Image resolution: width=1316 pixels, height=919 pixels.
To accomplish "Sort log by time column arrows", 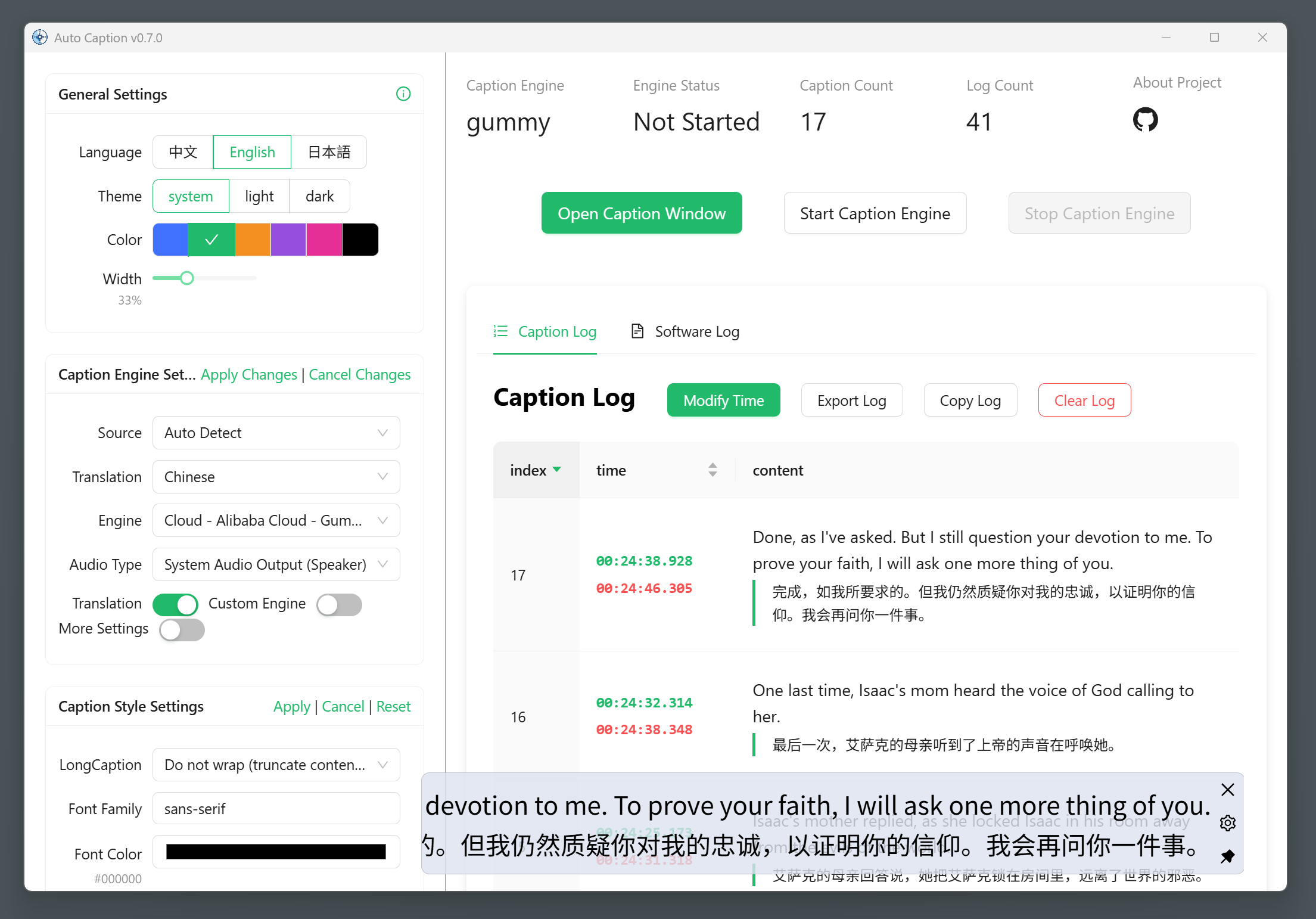I will coord(713,470).
